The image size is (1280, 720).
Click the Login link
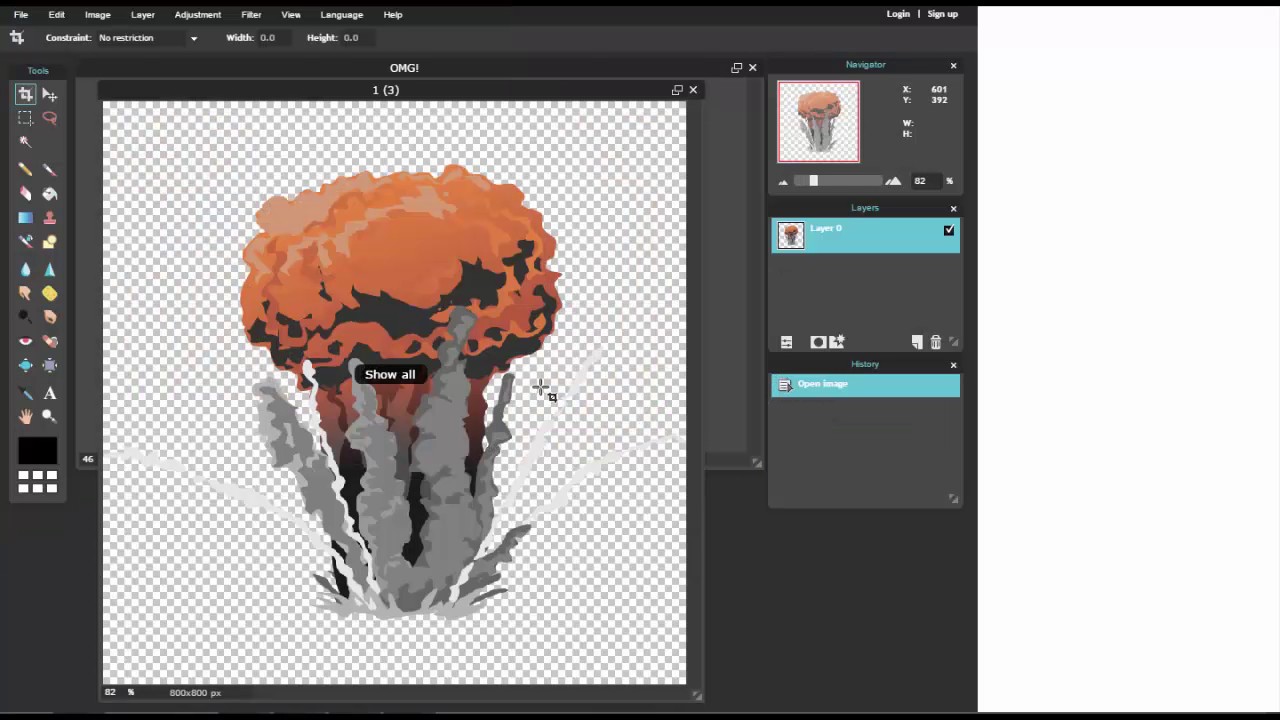coord(898,14)
